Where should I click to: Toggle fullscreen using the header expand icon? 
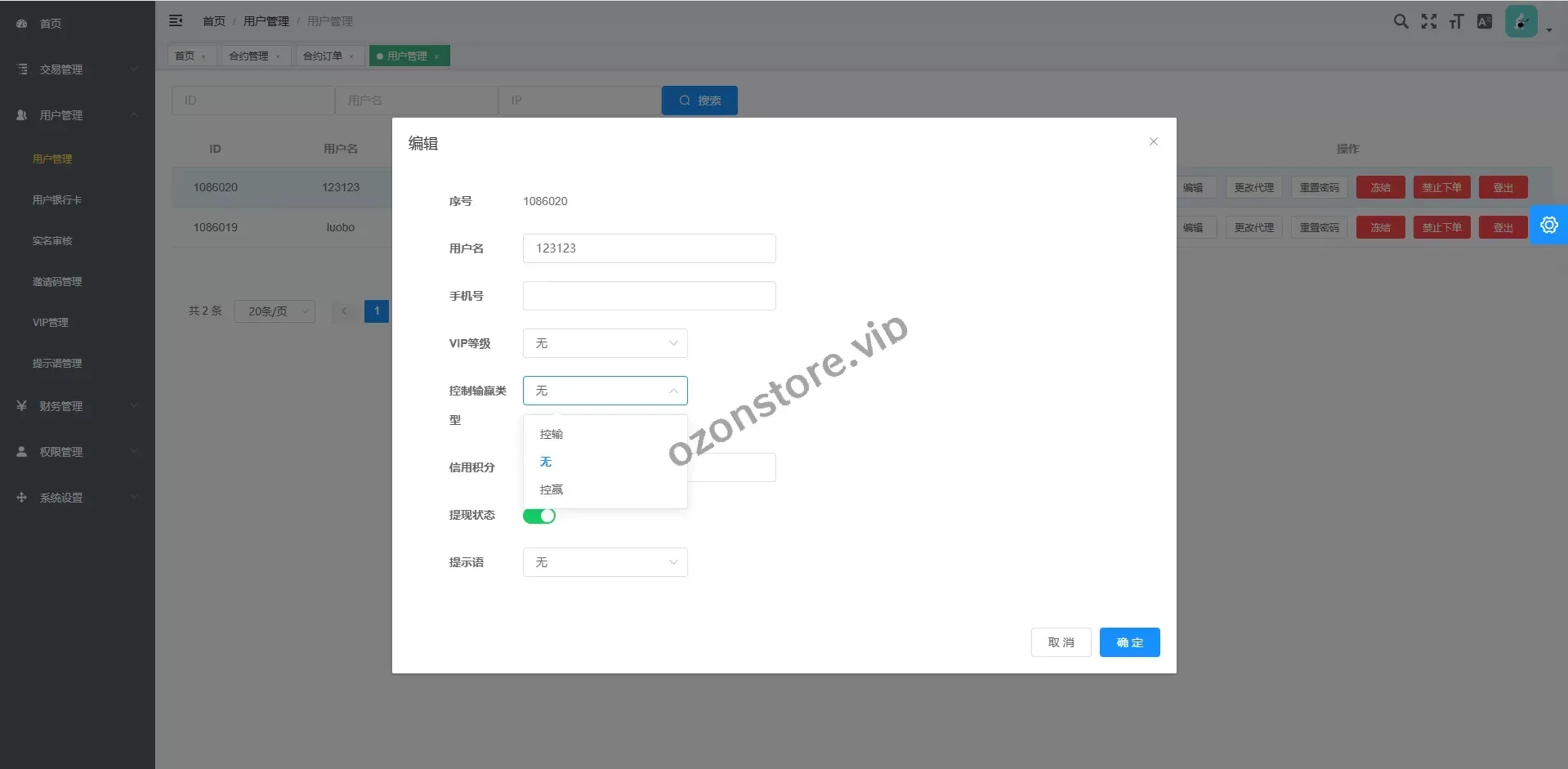point(1428,22)
